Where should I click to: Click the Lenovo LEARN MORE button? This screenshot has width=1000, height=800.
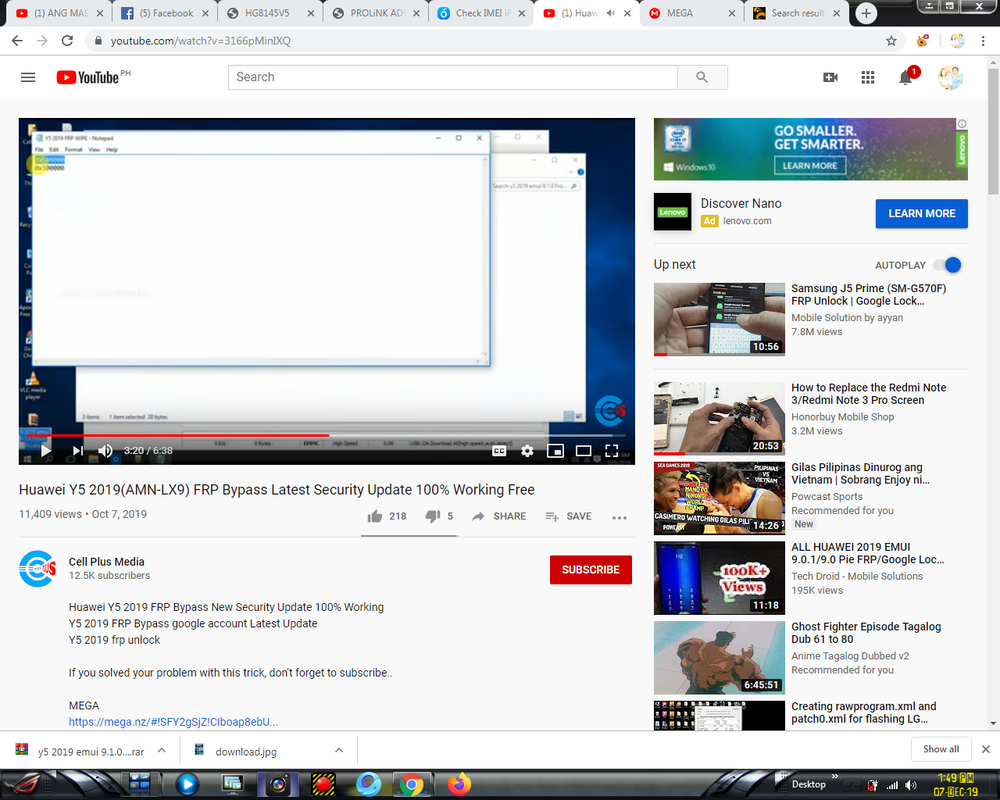(x=921, y=214)
